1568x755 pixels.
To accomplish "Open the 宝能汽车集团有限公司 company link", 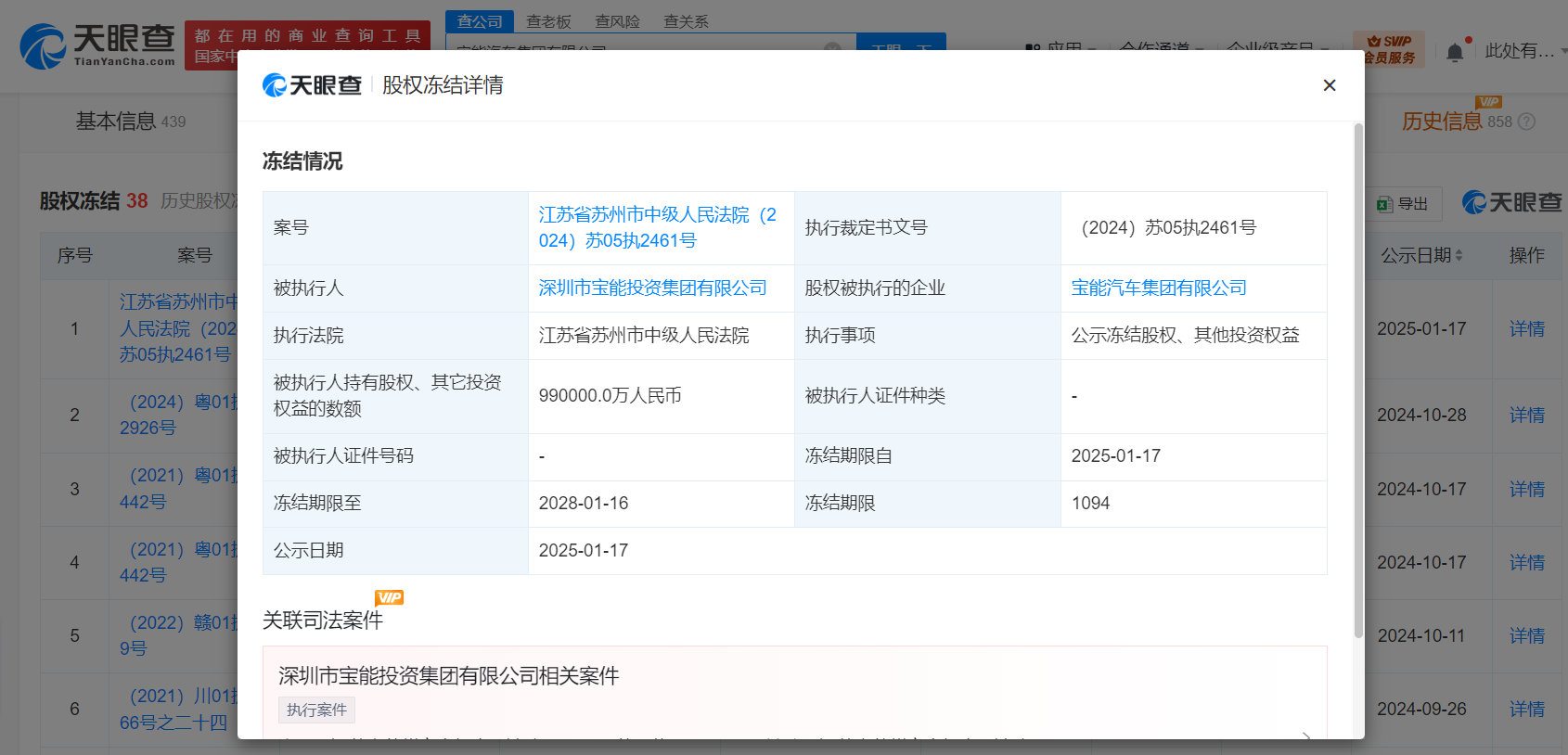I will (x=1158, y=288).
